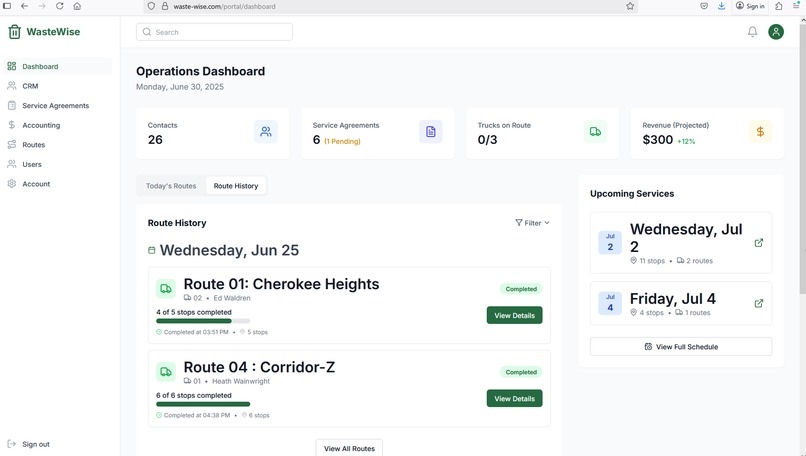The height and width of the screenshot is (456, 806).
Task: Bookmark page with star icon
Action: 630,6
